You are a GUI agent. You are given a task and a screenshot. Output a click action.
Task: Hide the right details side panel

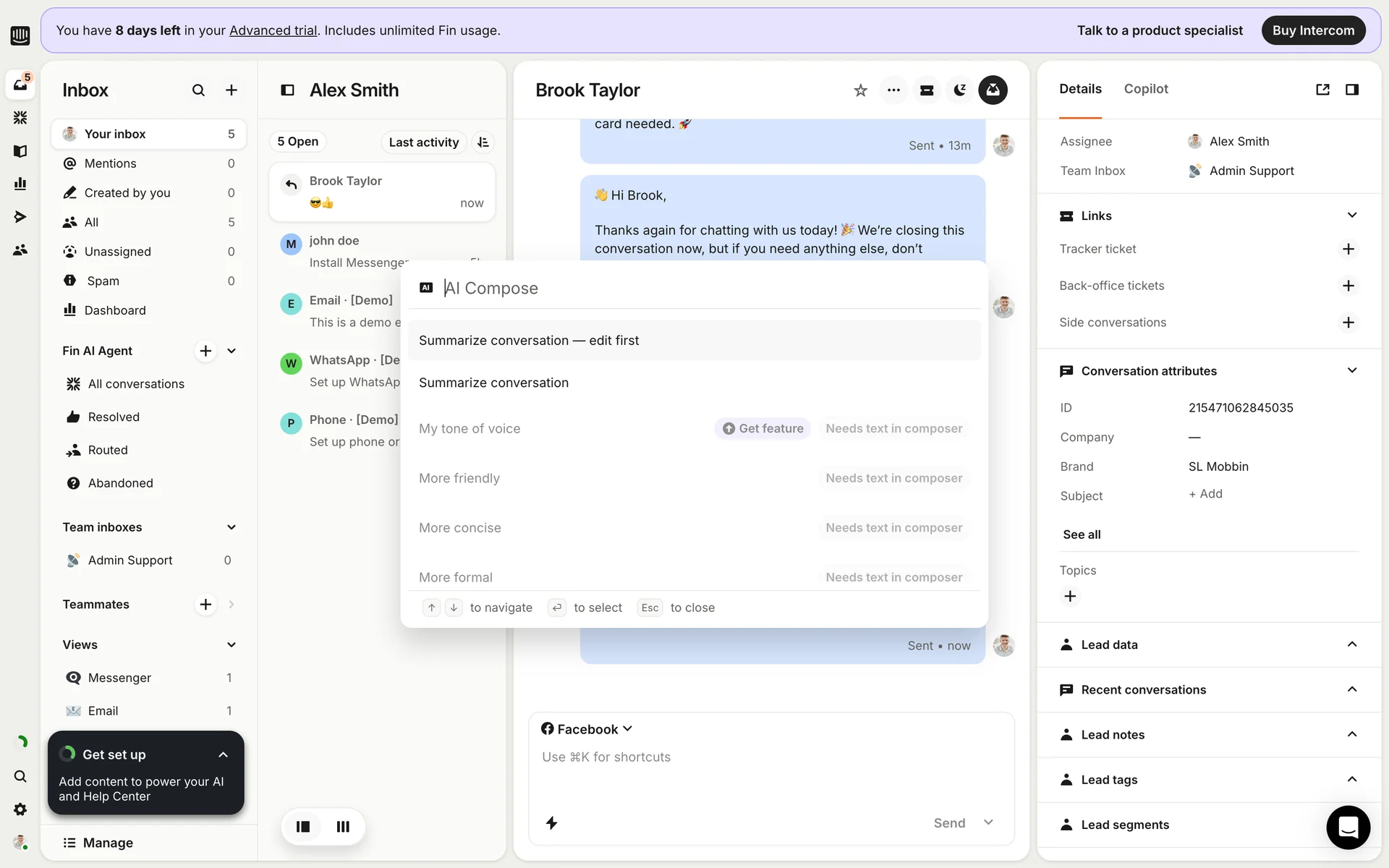pos(1351,90)
